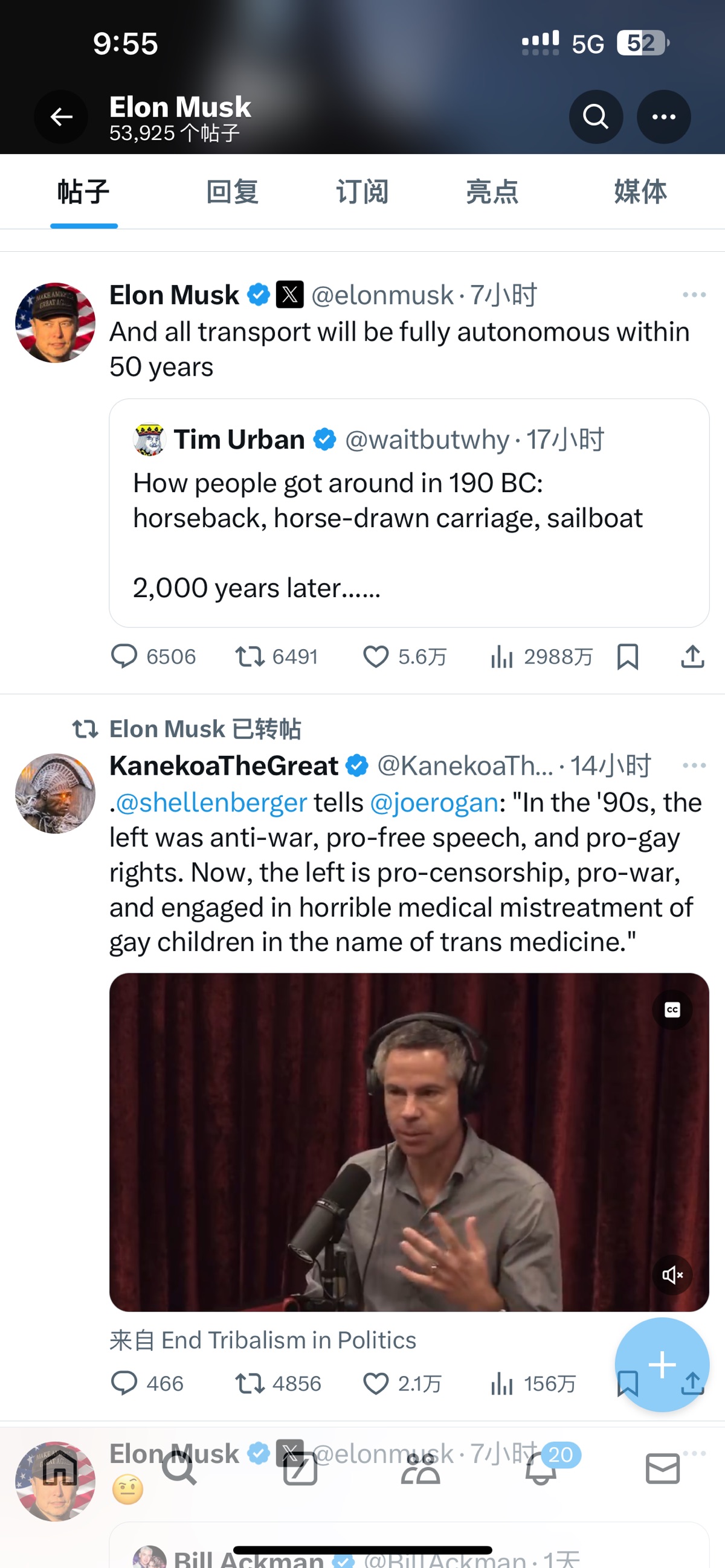This screenshot has width=725, height=1568.
Task: Switch to the 回复 tab
Action: [232, 193]
